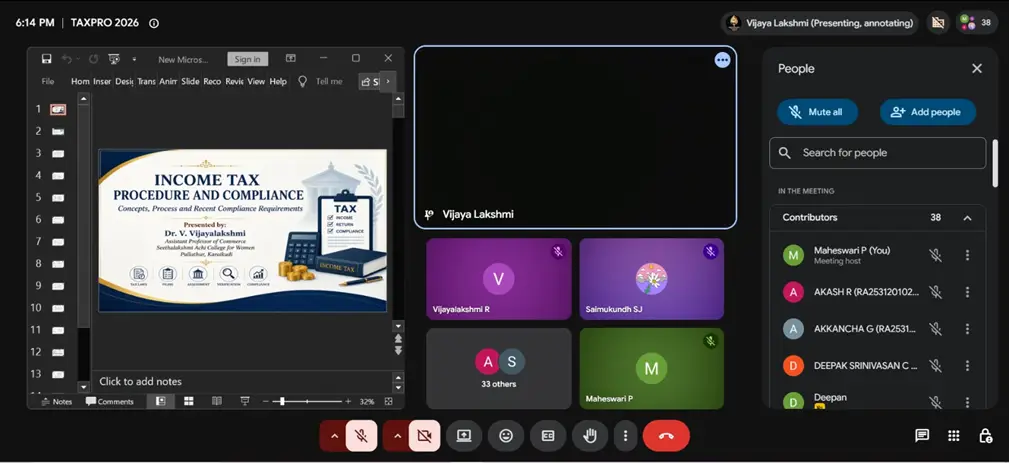Raise hand button in meeting controls
This screenshot has height=463, width=1009.
pos(589,436)
